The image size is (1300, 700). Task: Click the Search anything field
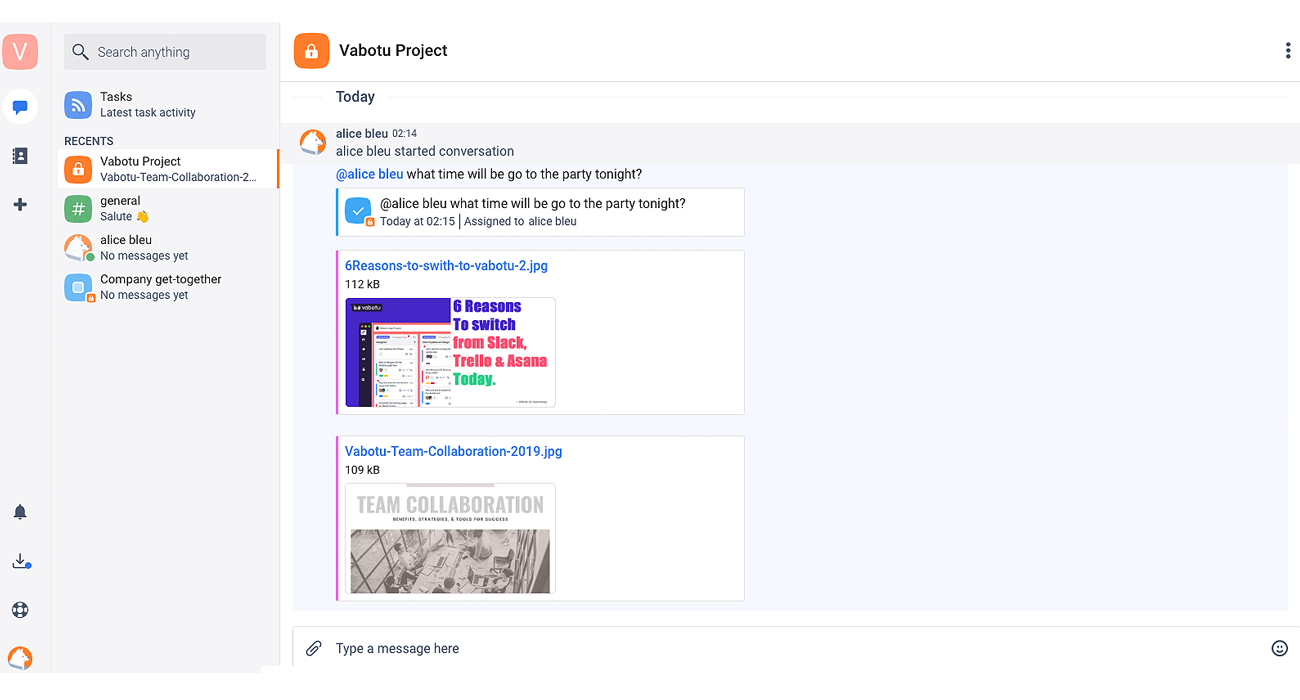[x=166, y=52]
